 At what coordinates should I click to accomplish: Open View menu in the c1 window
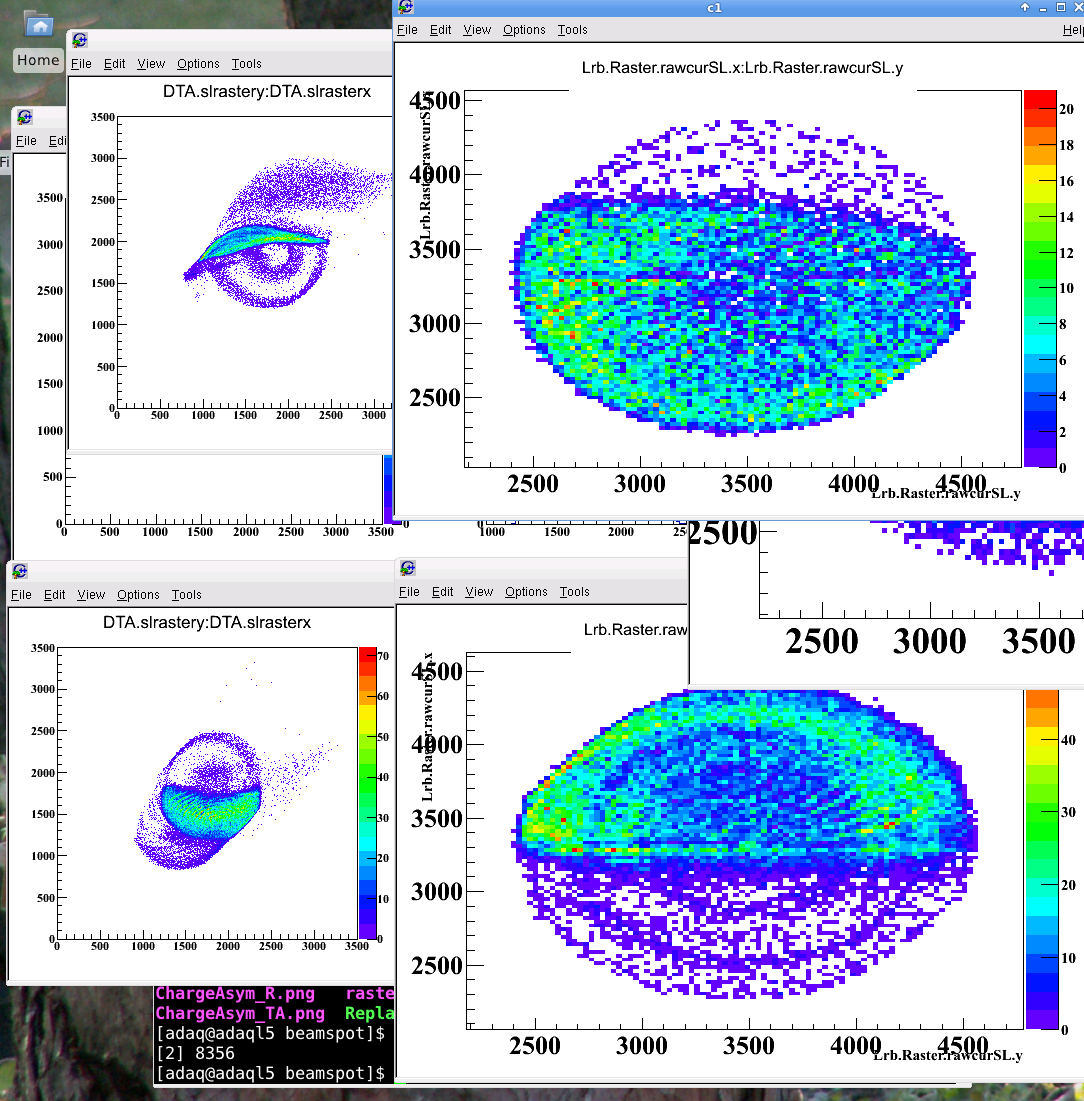click(x=477, y=29)
